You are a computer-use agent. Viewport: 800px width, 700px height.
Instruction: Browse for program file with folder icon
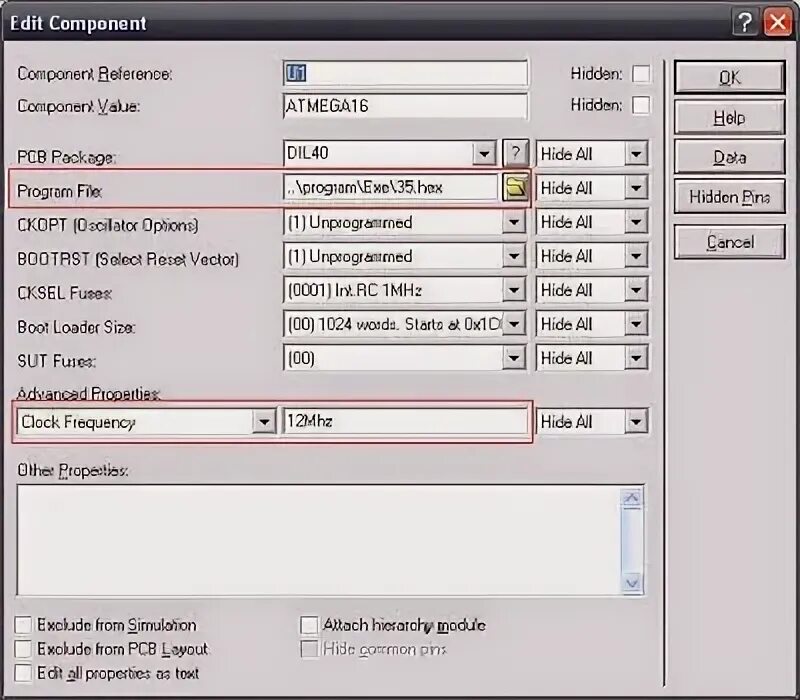coord(515,188)
